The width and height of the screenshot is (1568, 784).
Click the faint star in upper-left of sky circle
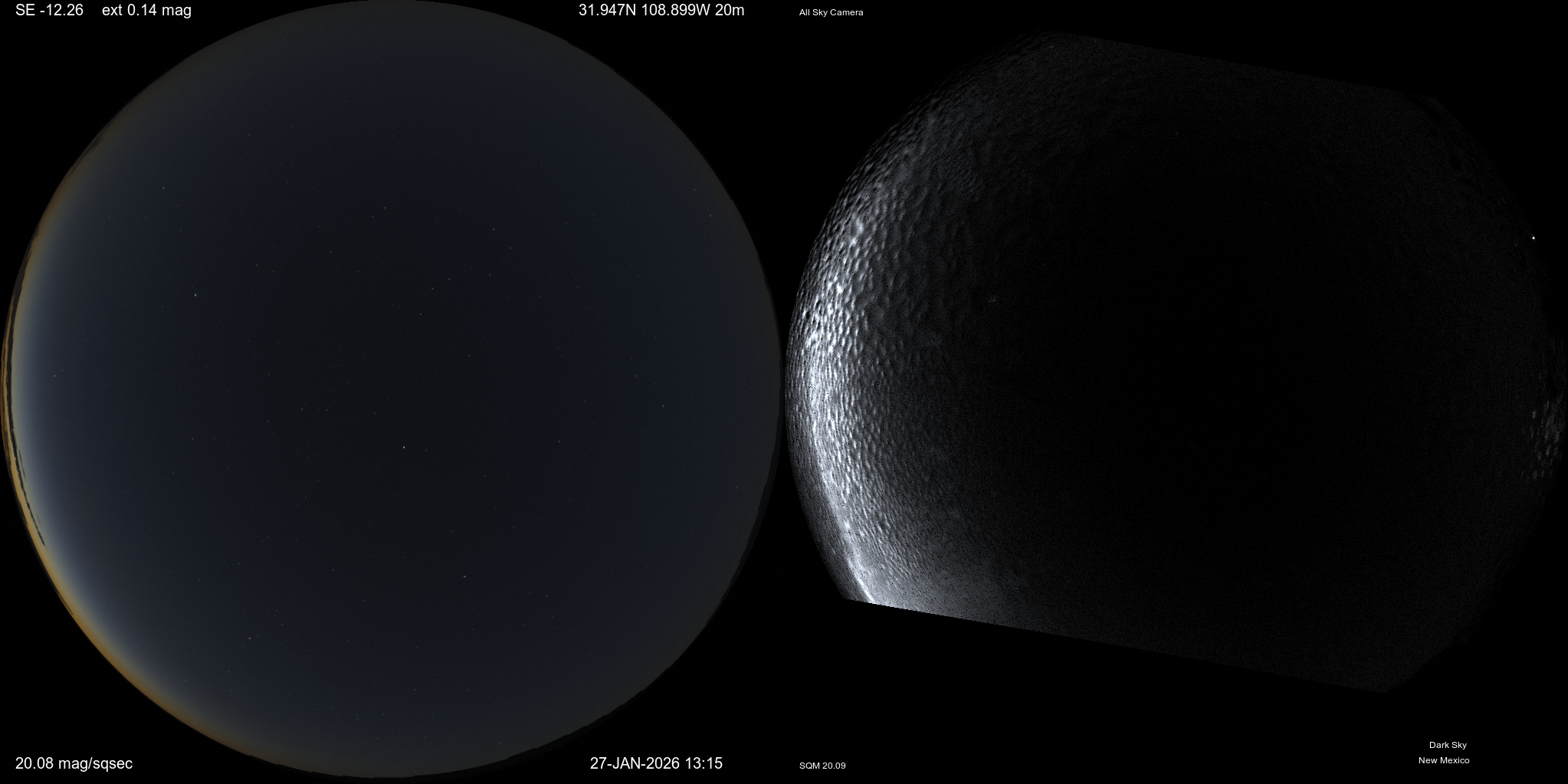[x=195, y=295]
